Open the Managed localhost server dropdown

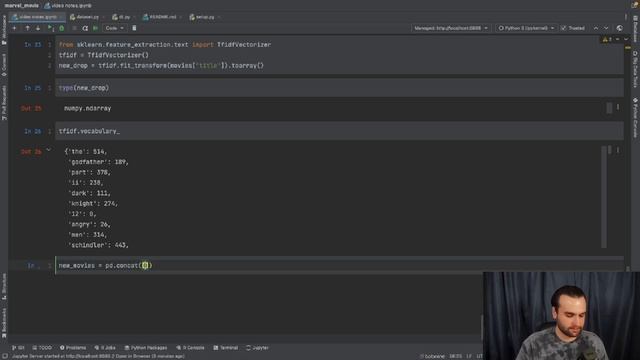tap(451, 28)
